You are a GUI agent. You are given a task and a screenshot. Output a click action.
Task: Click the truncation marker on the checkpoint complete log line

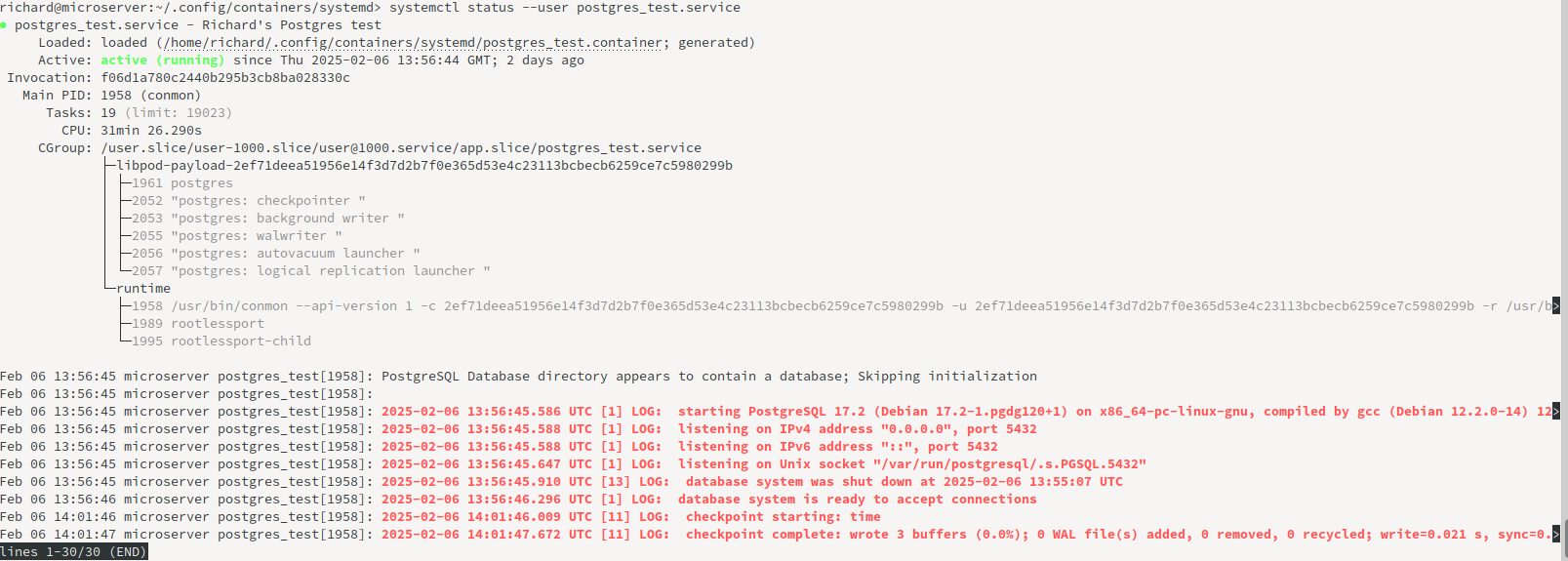click(1556, 535)
